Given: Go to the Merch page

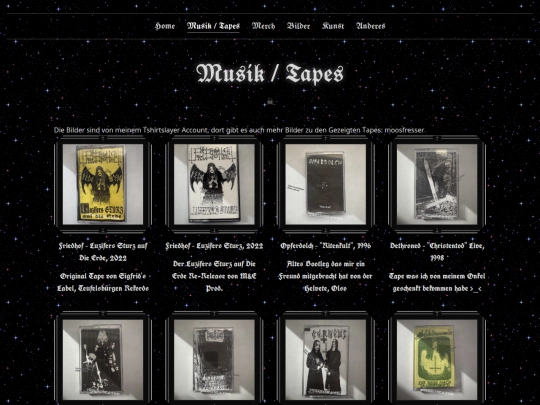Looking at the screenshot, I should (263, 26).
